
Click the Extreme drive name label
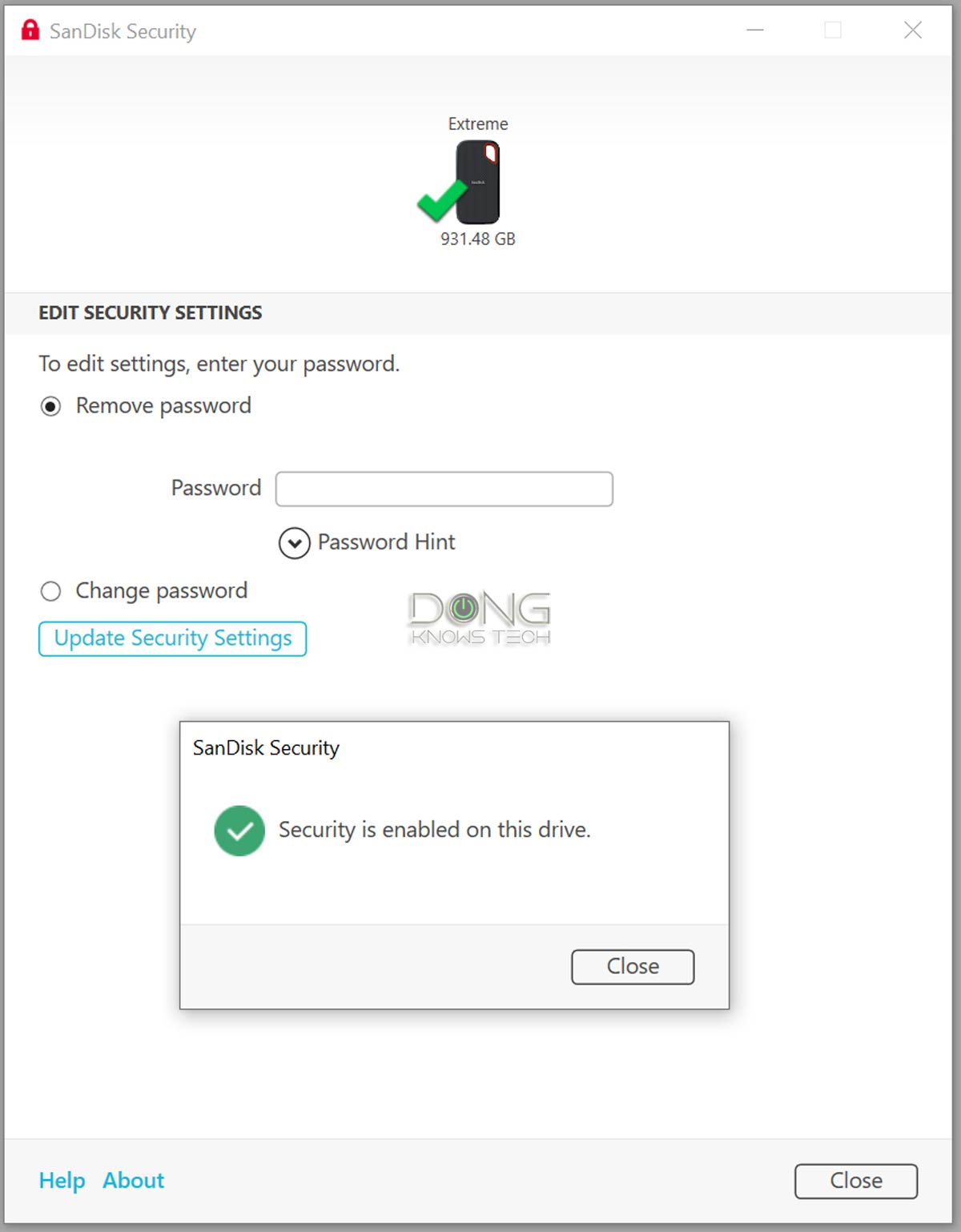point(478,124)
